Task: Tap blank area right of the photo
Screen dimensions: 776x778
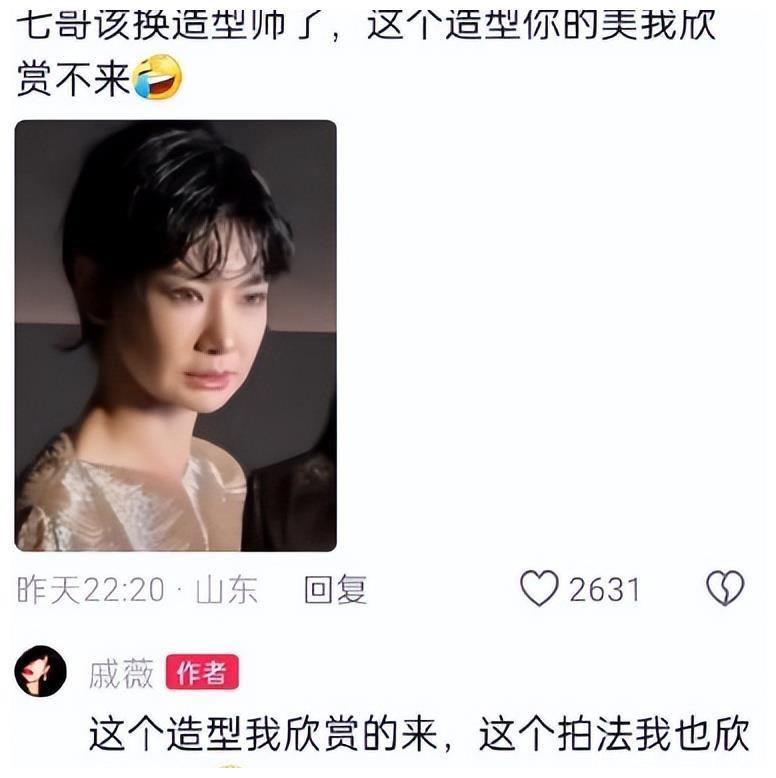Action: tap(551, 335)
